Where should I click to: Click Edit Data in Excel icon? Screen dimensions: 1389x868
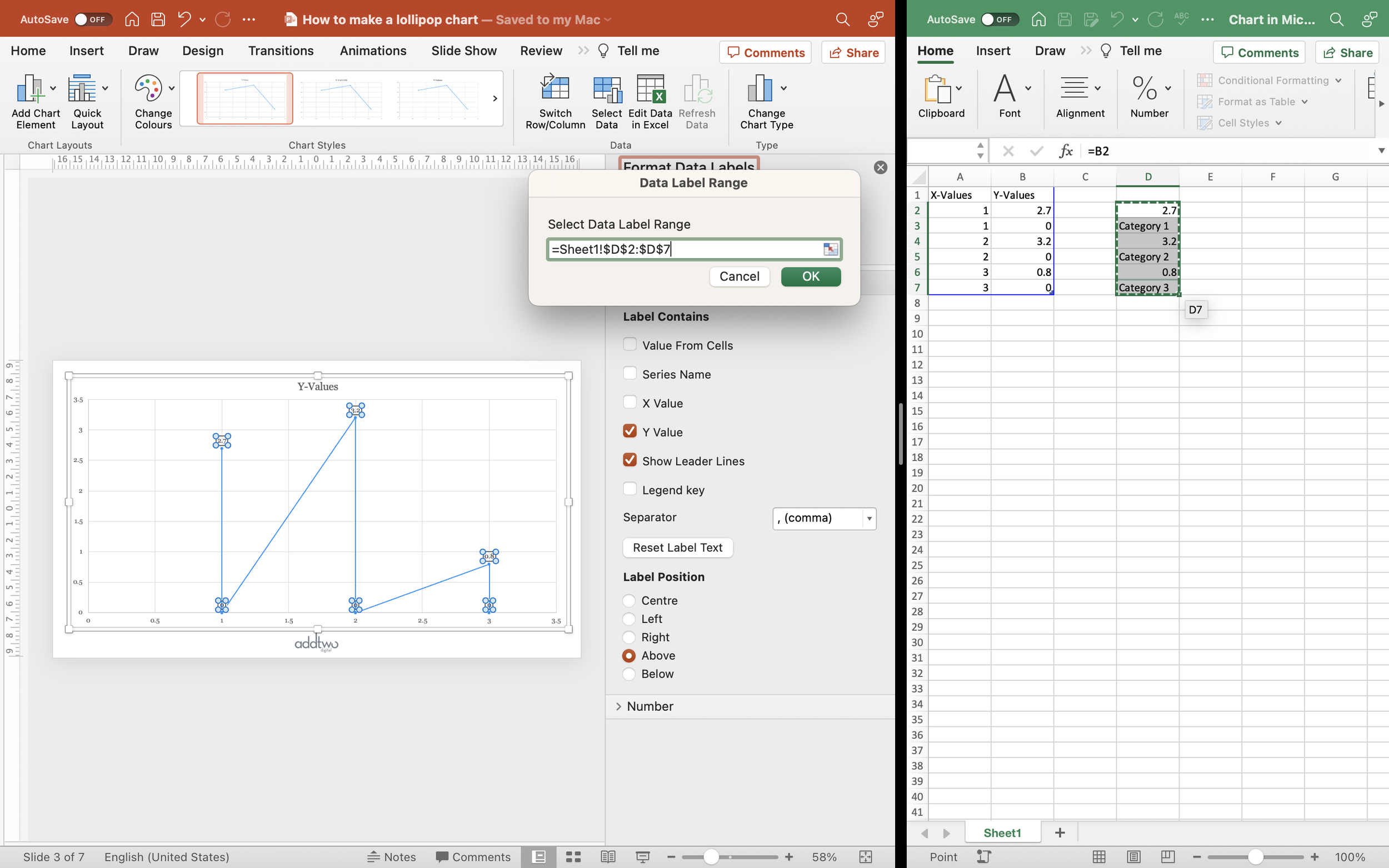[x=650, y=89]
